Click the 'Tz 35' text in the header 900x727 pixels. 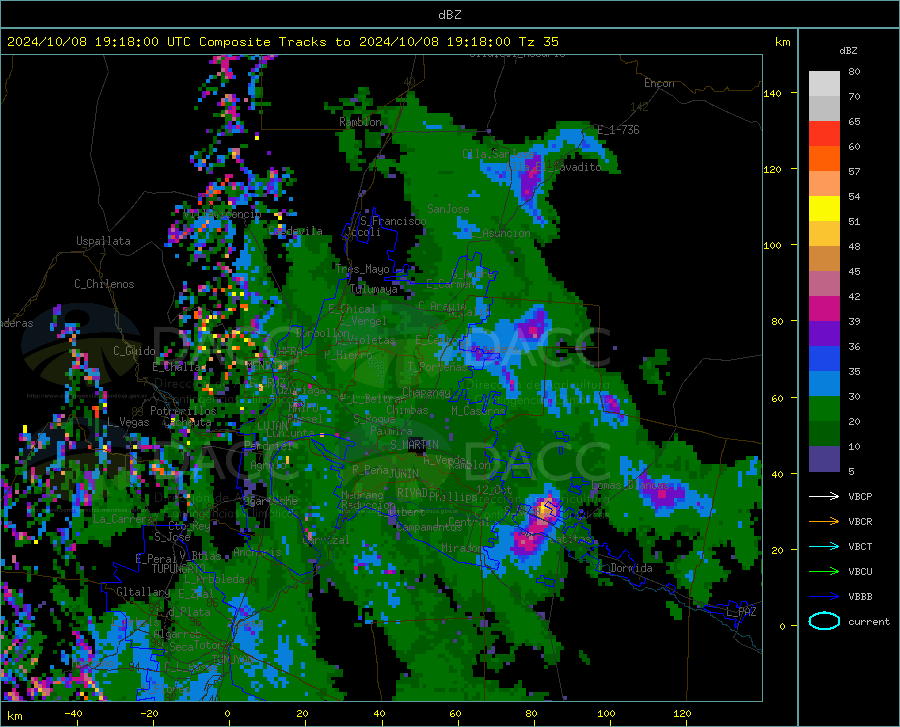538,42
